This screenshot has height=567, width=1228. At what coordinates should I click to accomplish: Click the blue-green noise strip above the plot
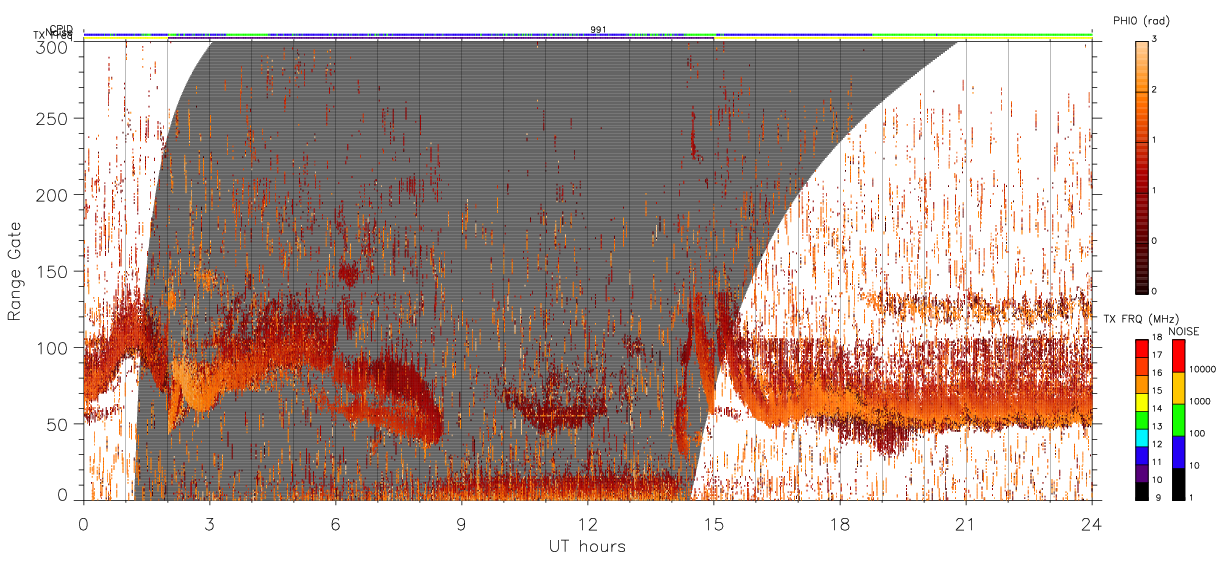click(x=587, y=35)
